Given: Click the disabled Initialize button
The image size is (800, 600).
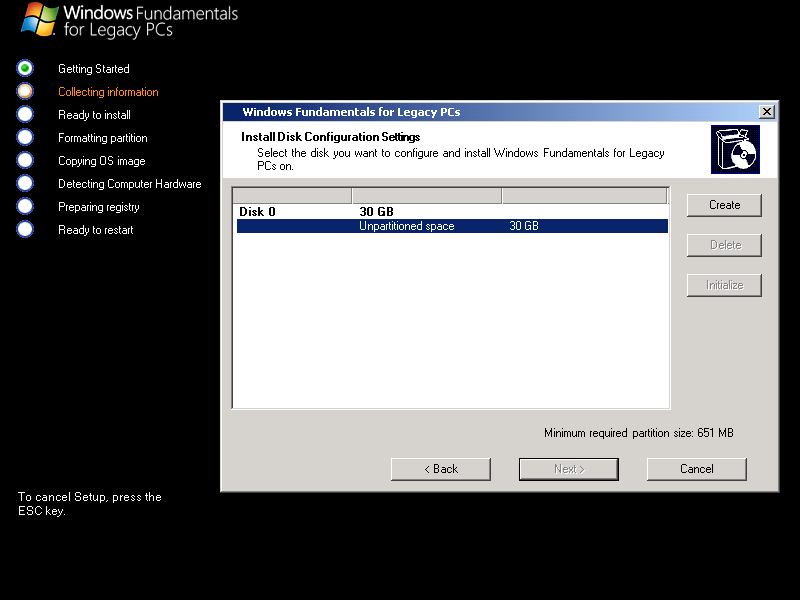Looking at the screenshot, I should [x=723, y=285].
